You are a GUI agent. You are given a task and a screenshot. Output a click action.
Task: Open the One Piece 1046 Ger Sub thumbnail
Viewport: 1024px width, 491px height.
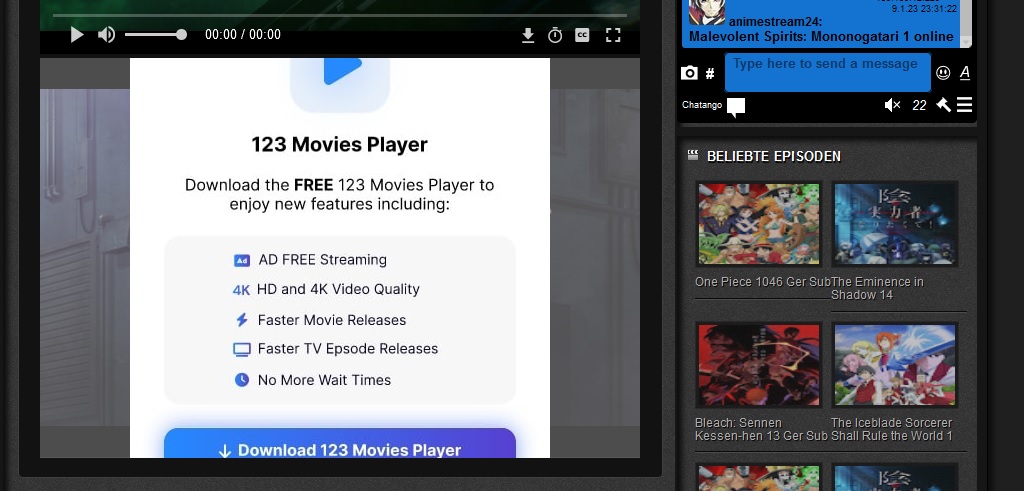(758, 224)
